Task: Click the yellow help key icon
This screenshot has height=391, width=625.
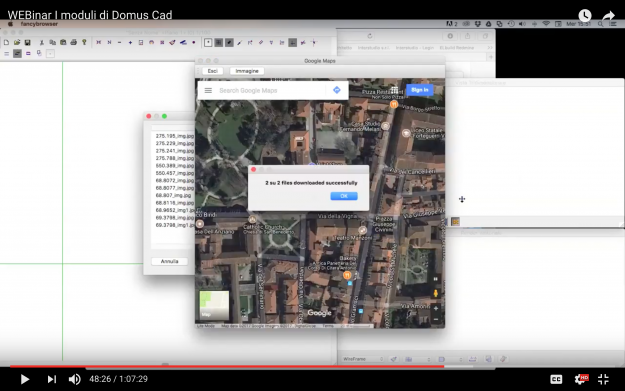Action: [x=84, y=42]
